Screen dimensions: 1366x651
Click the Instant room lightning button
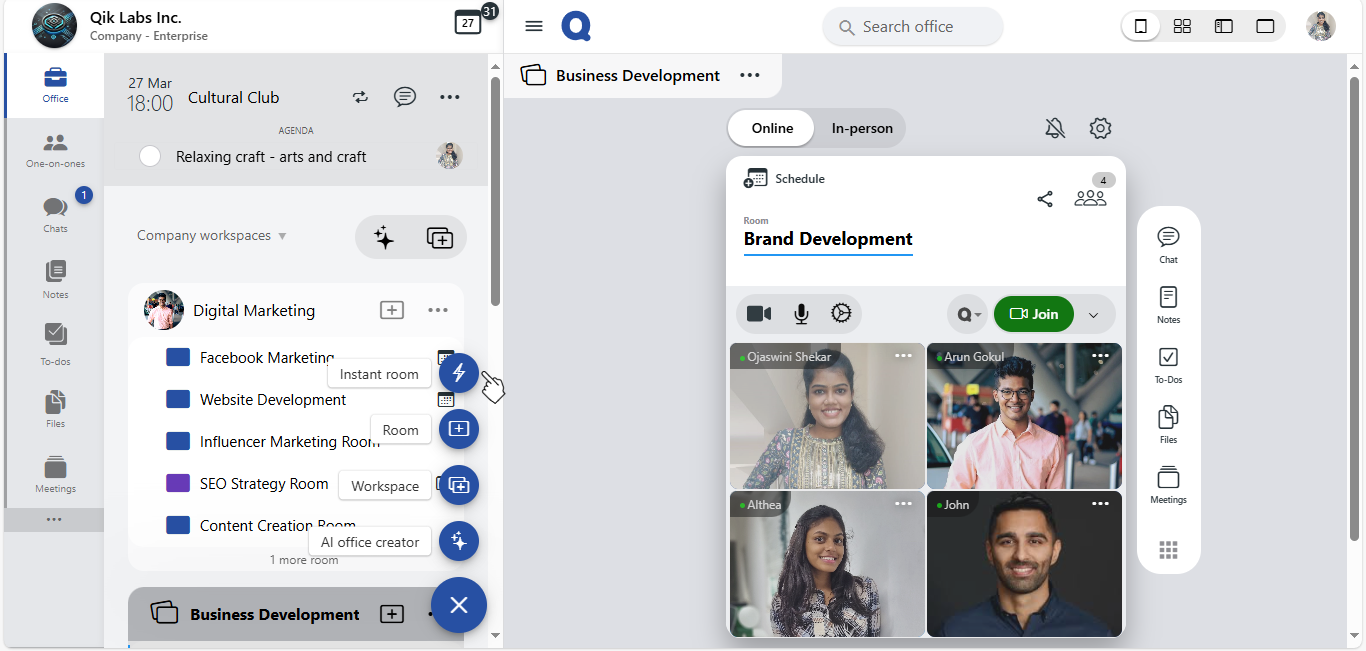[x=458, y=373]
